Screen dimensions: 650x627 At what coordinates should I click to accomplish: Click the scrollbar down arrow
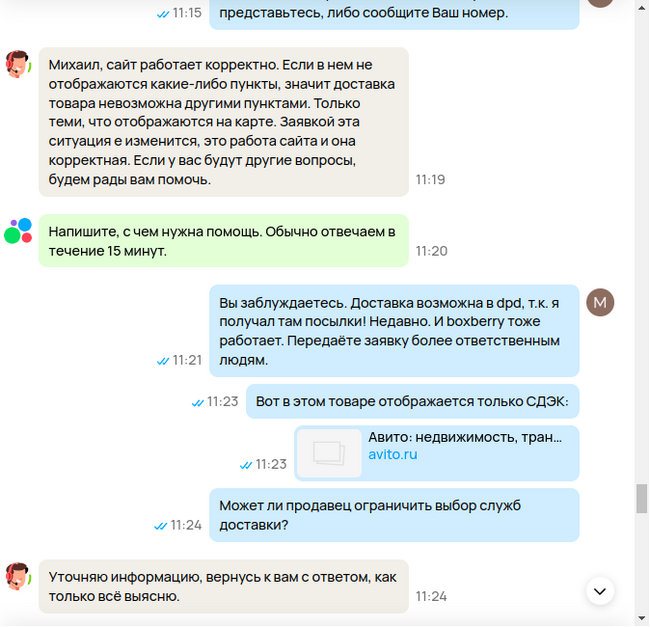(x=642, y=619)
